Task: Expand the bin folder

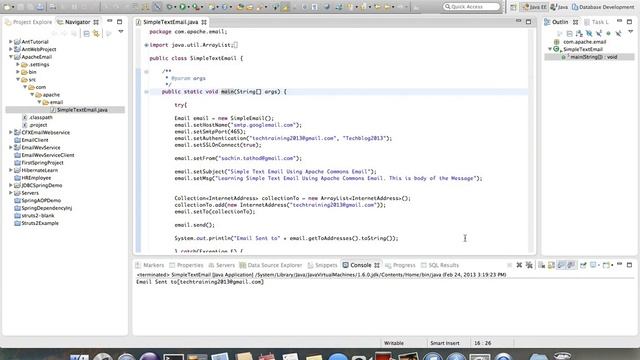Action: [18, 72]
